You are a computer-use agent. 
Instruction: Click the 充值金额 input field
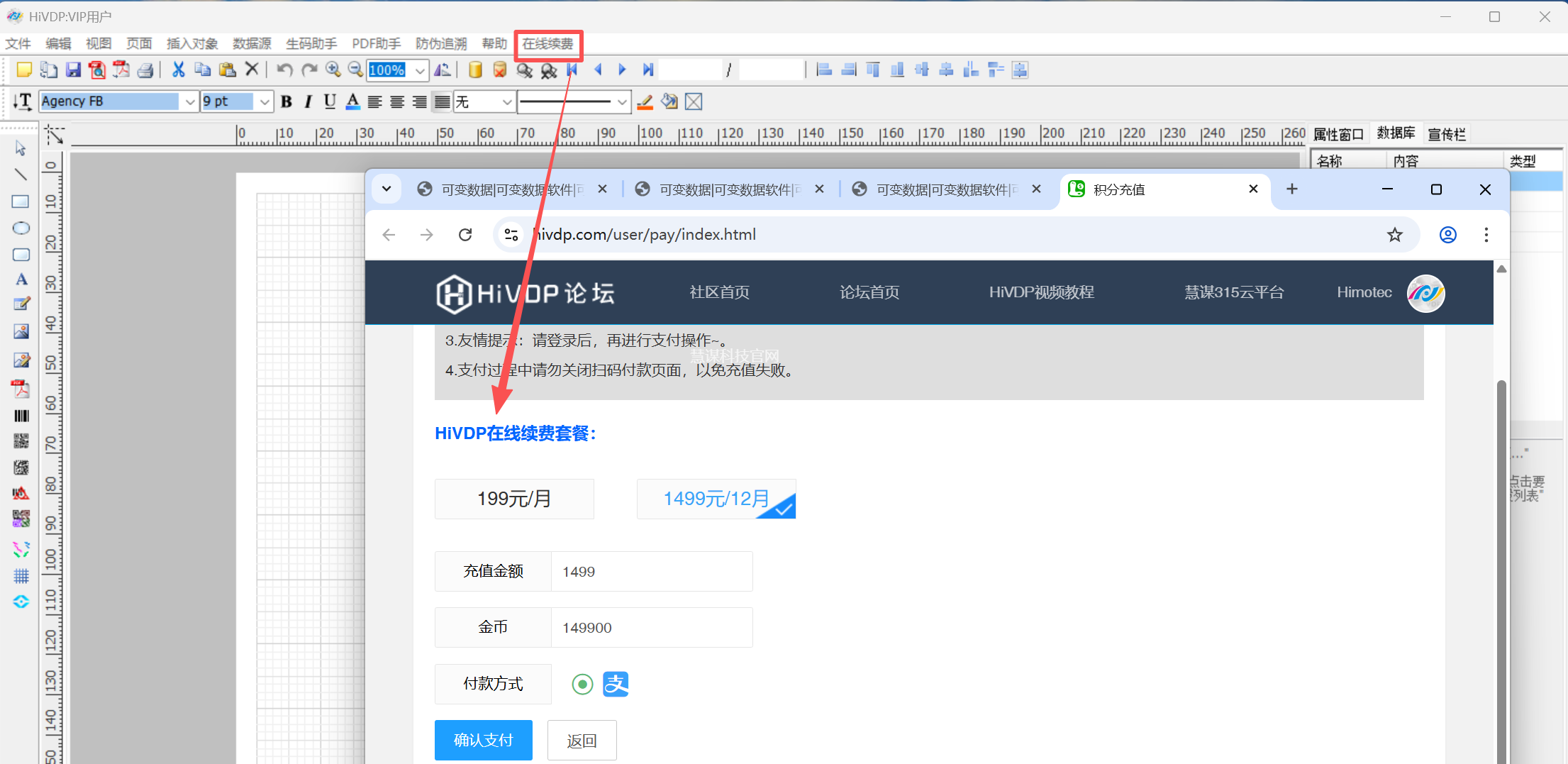pos(651,572)
